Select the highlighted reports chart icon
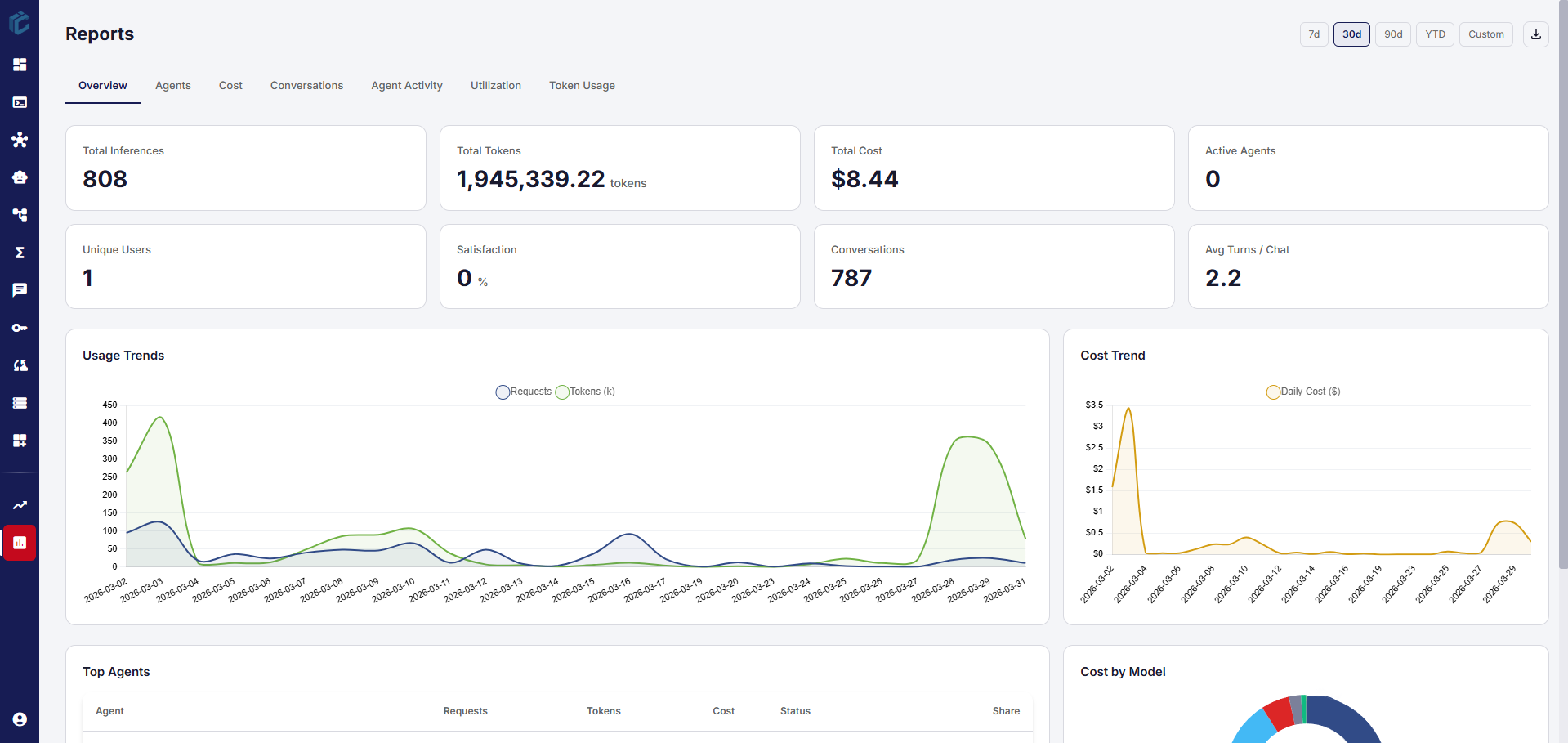 [x=20, y=543]
